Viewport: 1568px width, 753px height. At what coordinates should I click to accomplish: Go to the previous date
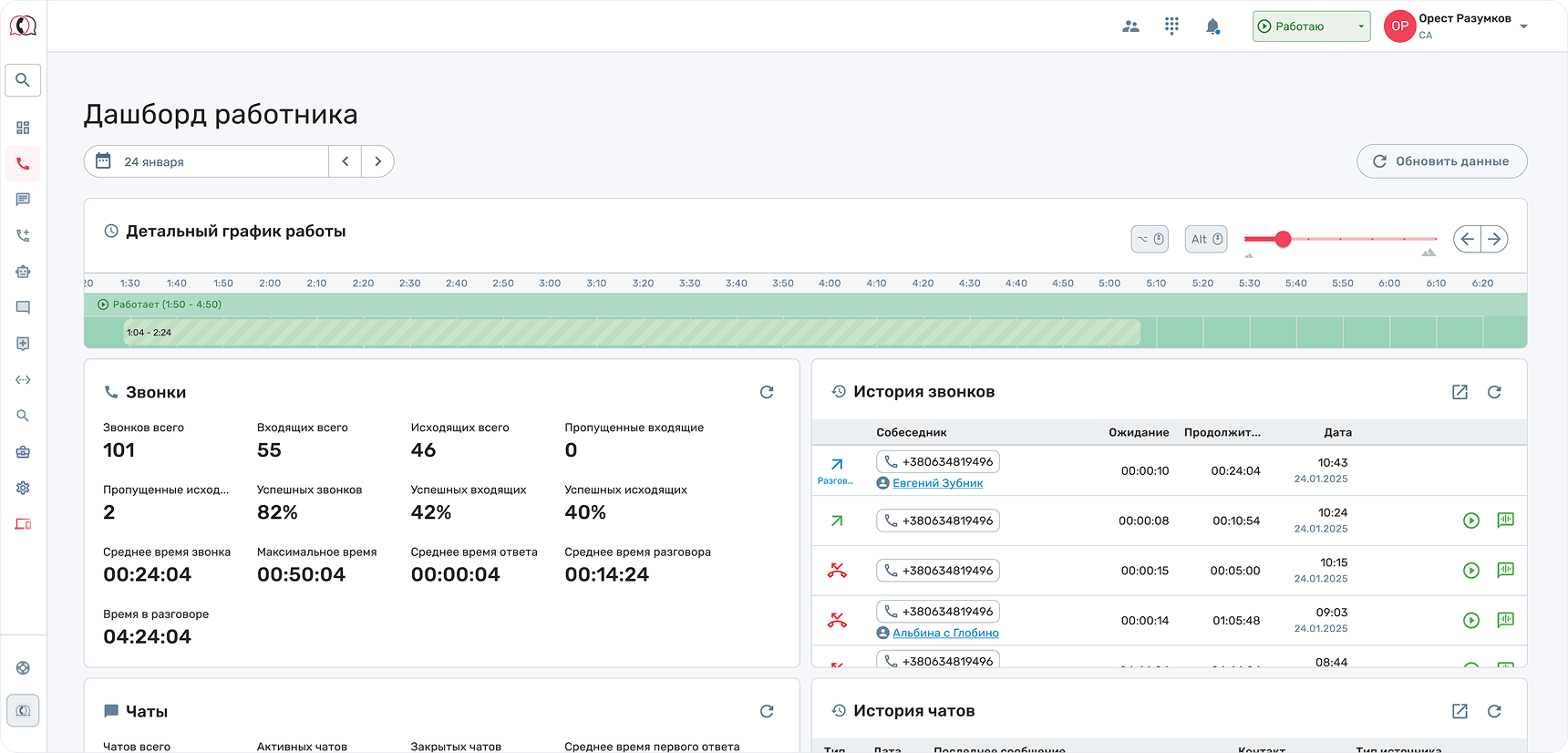click(x=346, y=161)
